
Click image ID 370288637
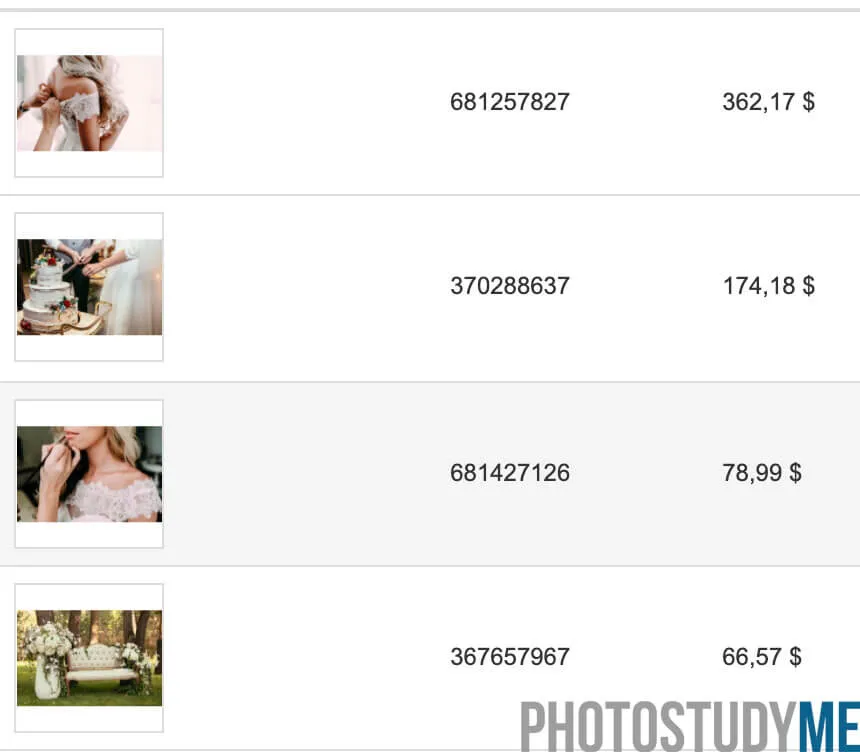pyautogui.click(x=510, y=286)
